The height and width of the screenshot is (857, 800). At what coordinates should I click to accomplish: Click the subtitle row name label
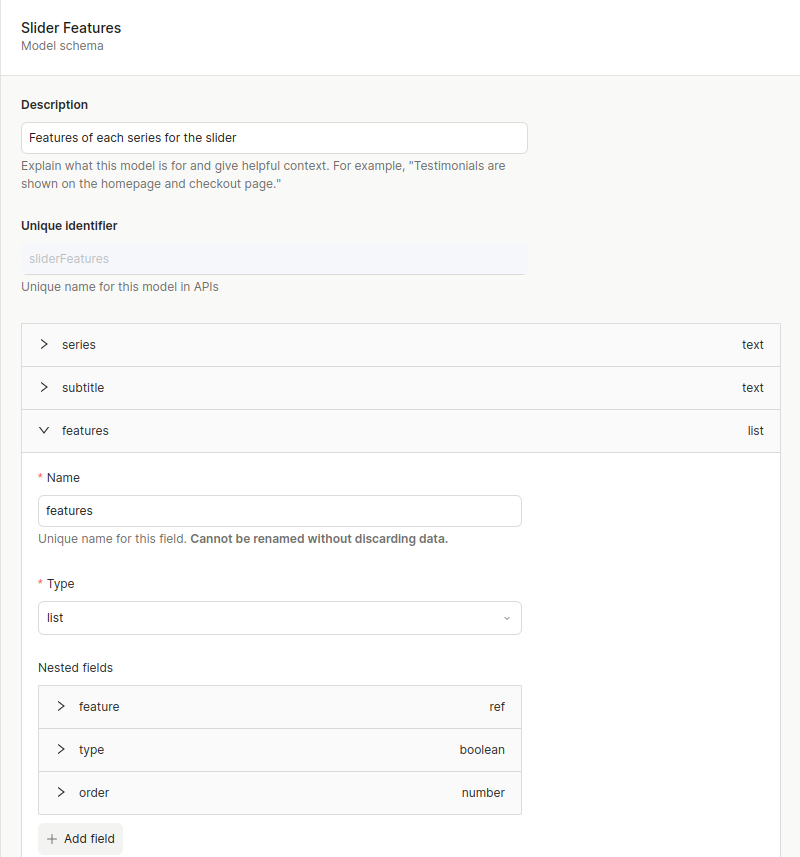point(83,387)
